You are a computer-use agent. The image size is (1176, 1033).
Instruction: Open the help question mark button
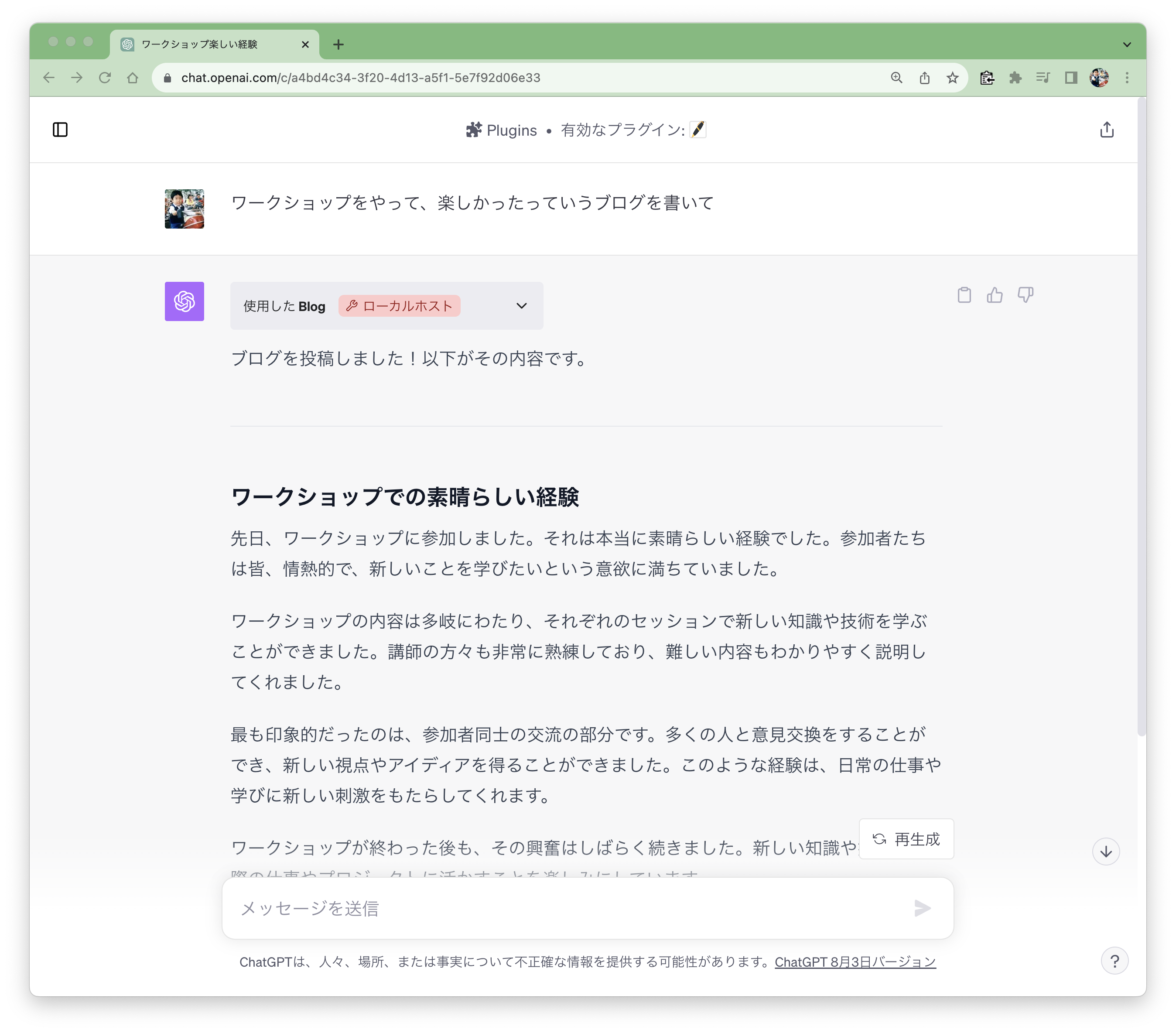(1114, 961)
